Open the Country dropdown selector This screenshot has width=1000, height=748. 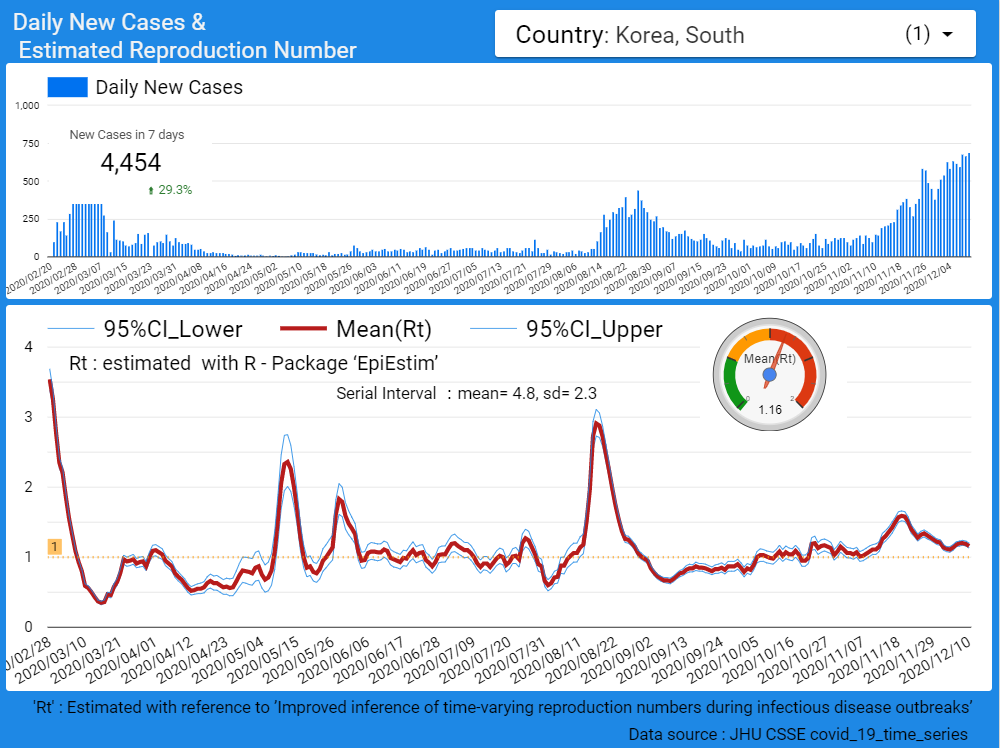tap(734, 35)
